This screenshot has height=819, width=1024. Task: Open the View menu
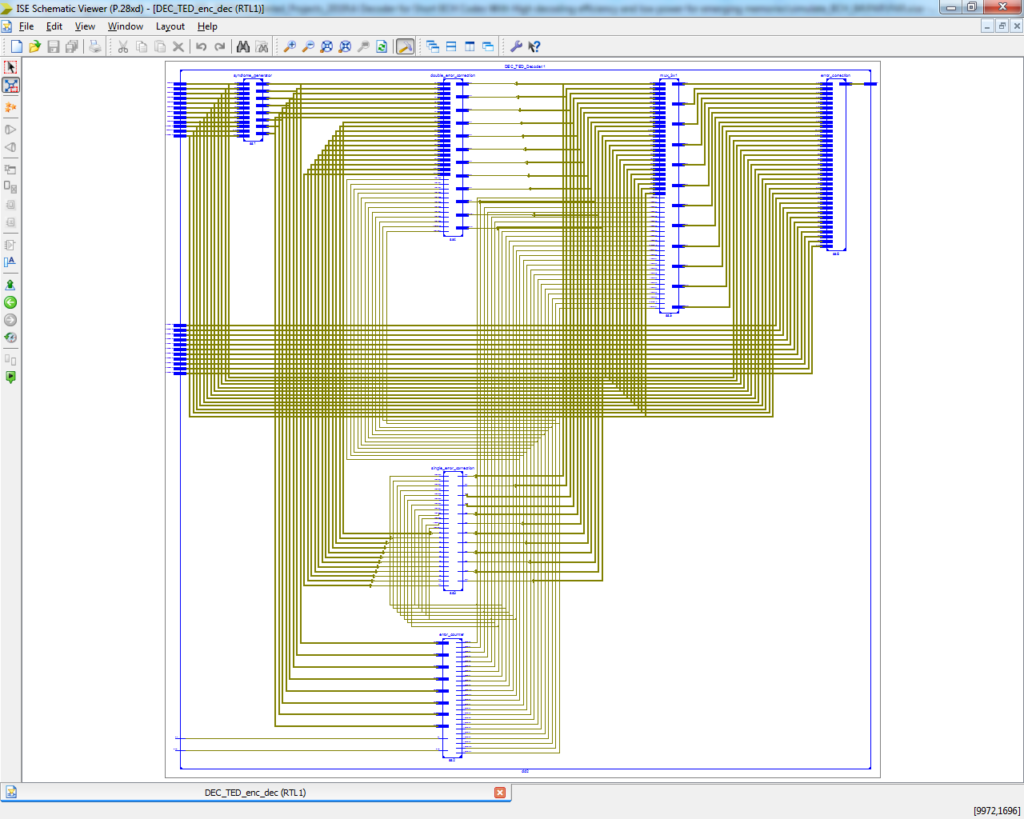point(85,26)
